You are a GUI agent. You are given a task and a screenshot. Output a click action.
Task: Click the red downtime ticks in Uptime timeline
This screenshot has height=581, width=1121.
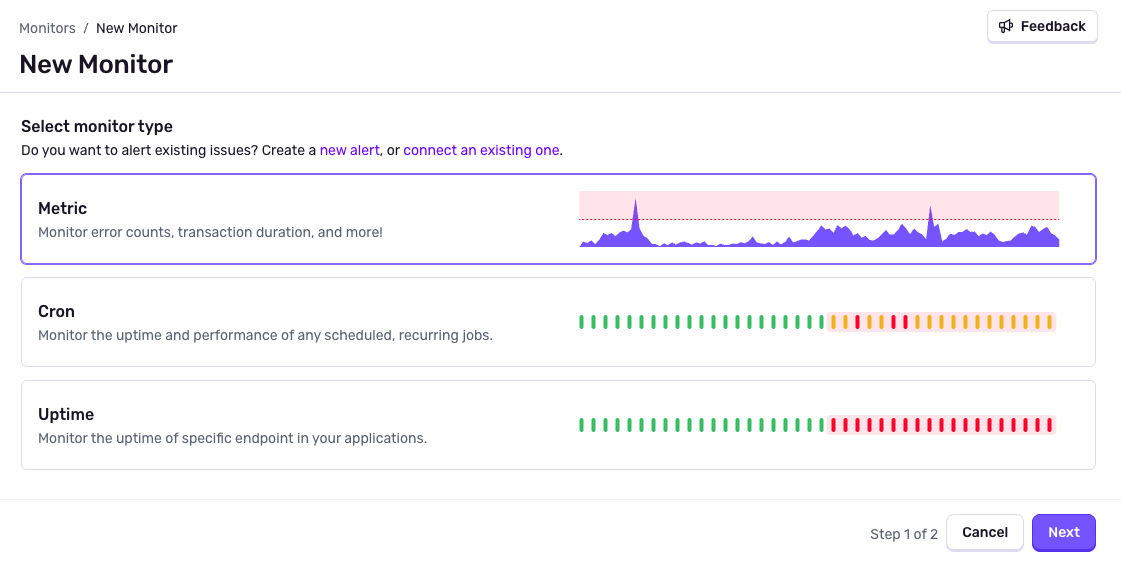[x=940, y=425]
